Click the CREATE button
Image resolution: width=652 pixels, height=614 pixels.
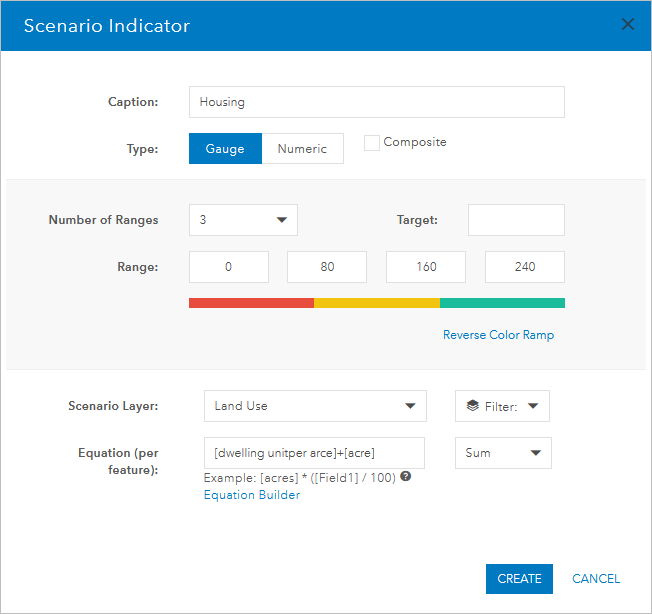[x=519, y=579]
